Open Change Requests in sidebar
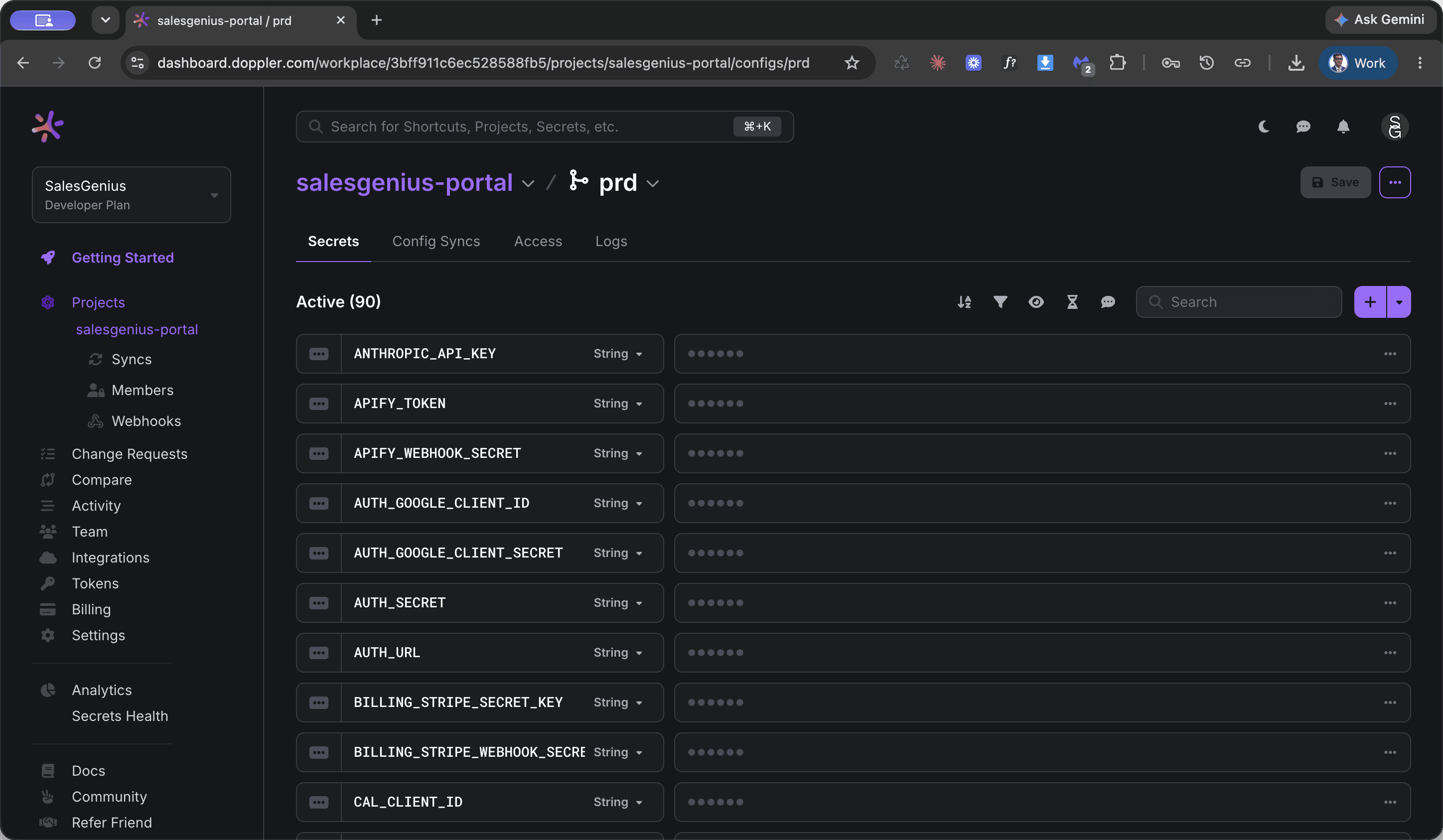The image size is (1443, 840). pos(130,454)
